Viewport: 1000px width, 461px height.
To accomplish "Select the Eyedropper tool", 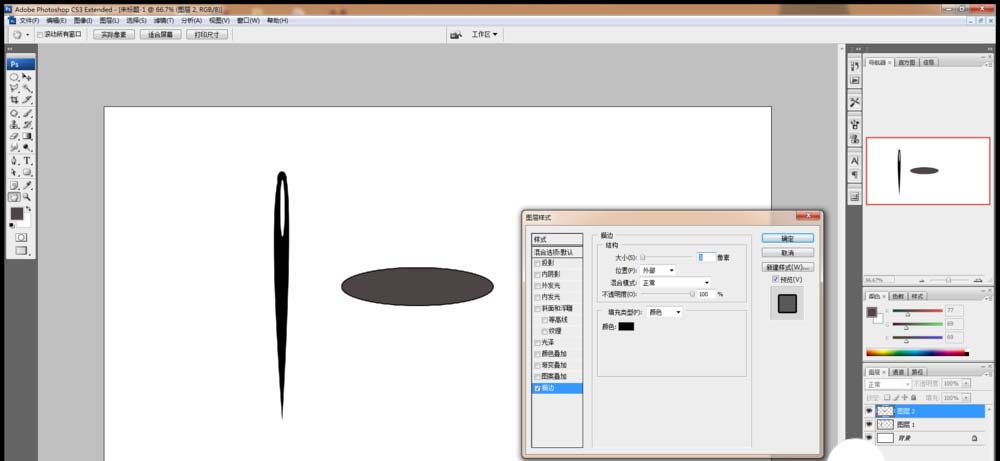I will [x=27, y=186].
